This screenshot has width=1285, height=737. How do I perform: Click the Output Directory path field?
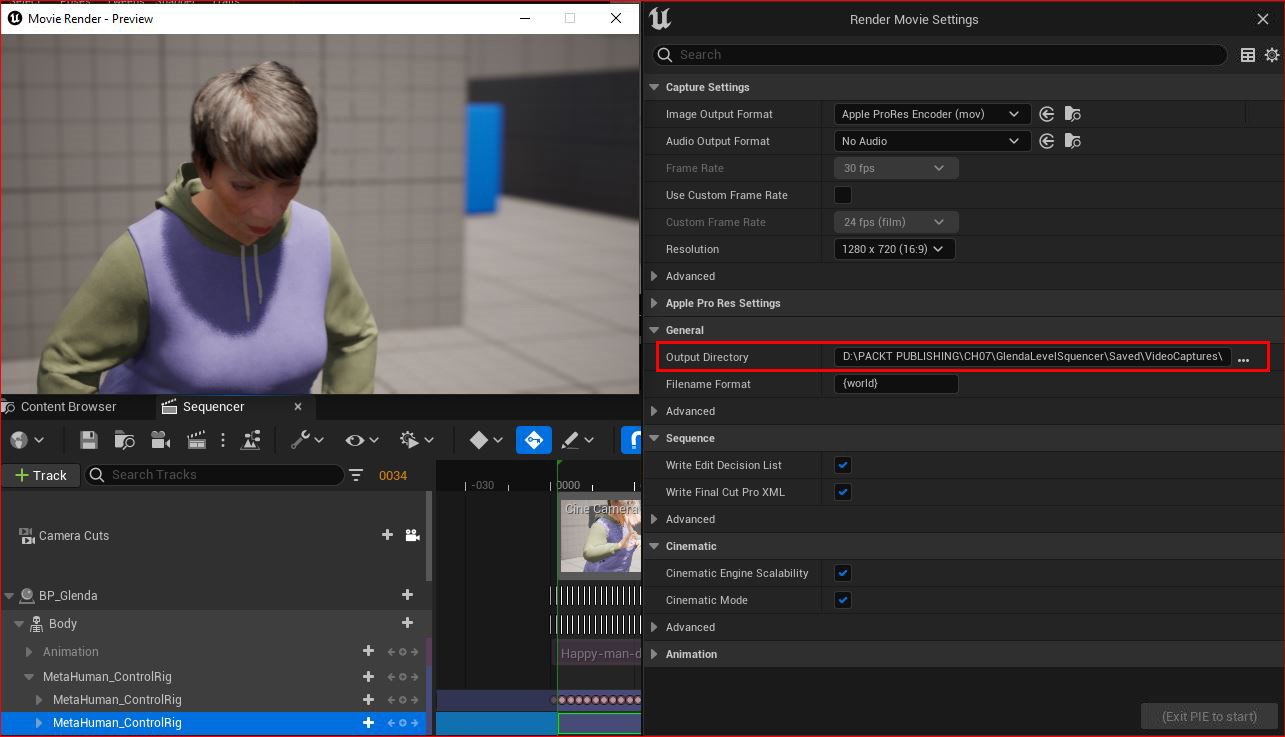click(1032, 357)
